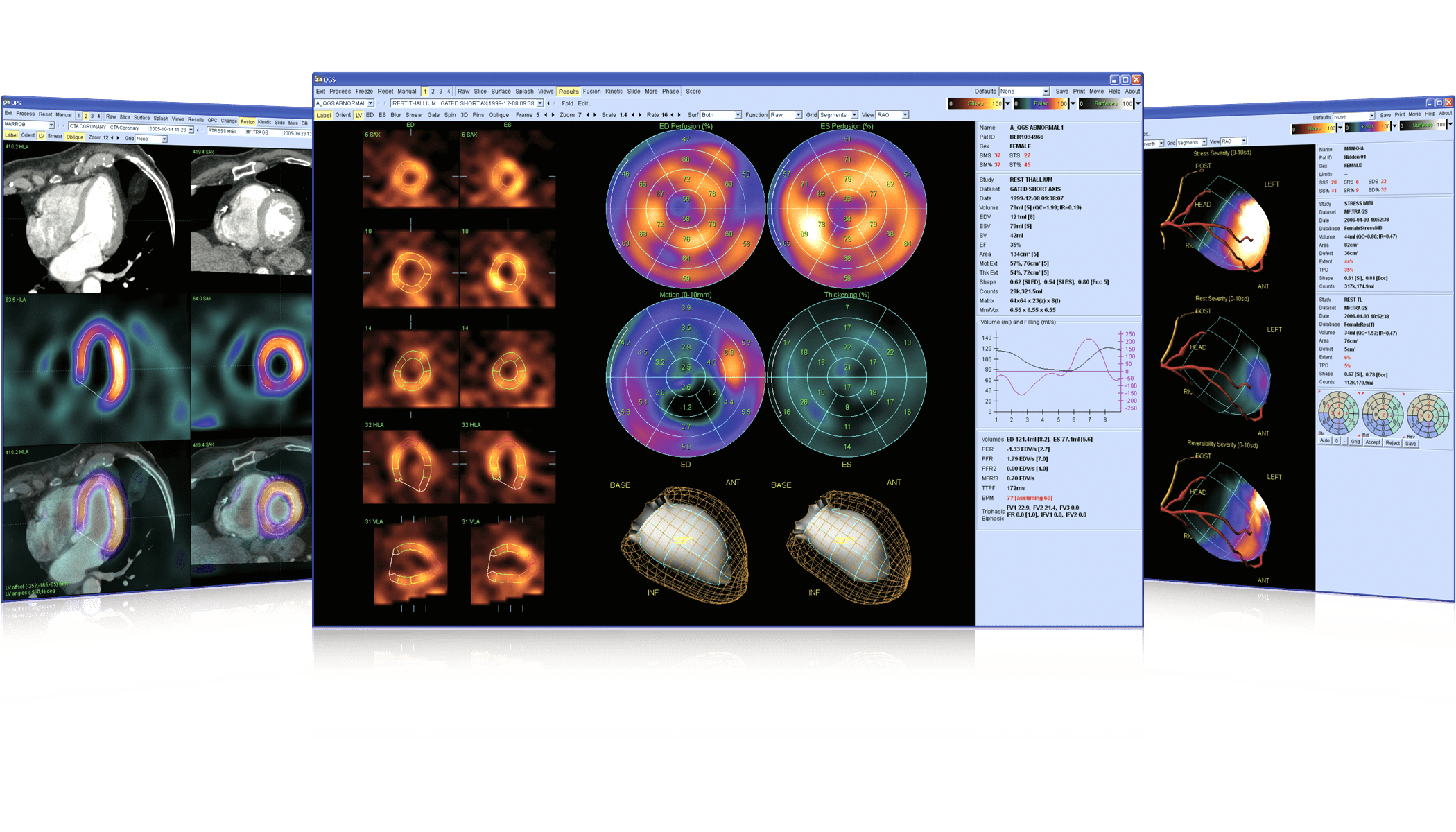Select the ED Perfusion polar map
Screen dimensions: 1456x832
[x=686, y=209]
